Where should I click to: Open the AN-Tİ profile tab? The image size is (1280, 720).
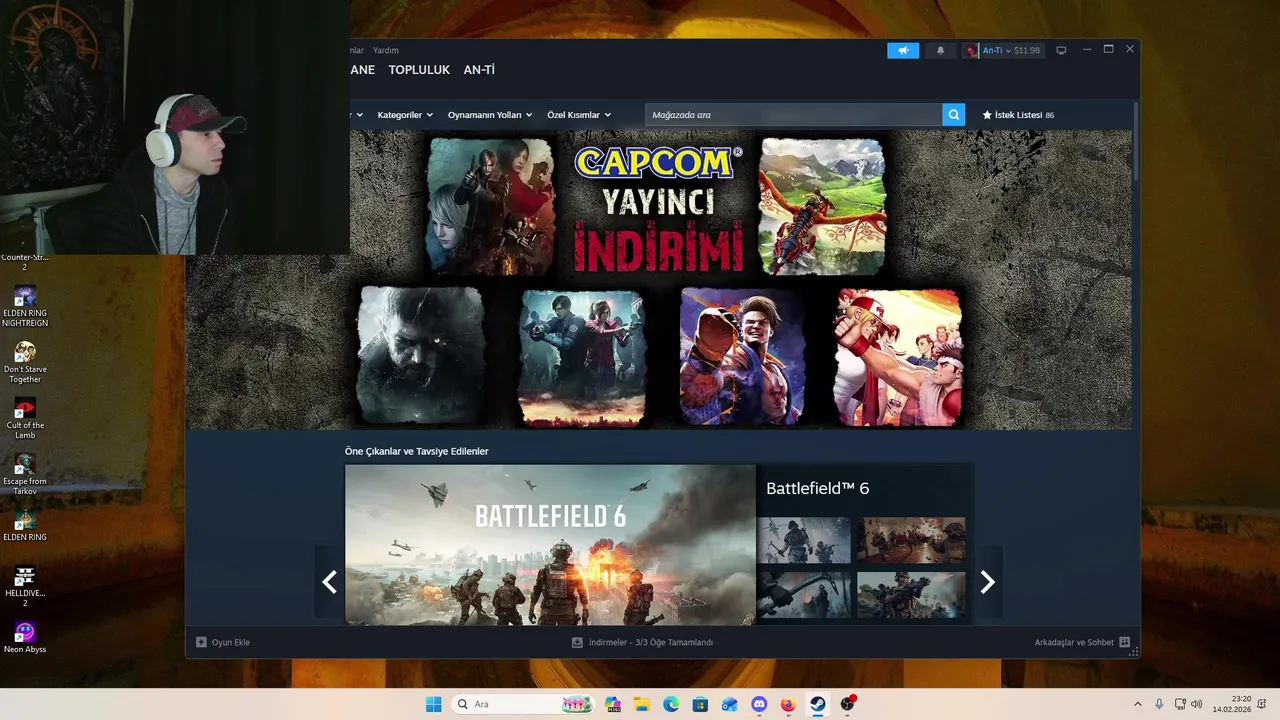(479, 70)
